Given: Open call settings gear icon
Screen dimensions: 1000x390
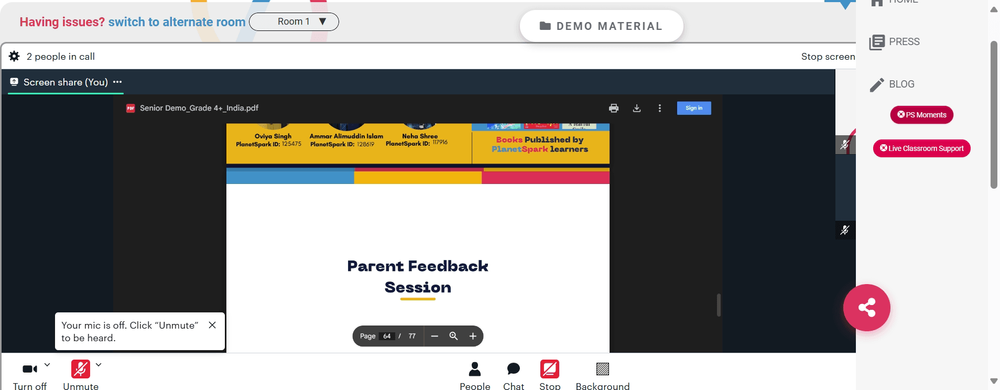Looking at the screenshot, I should pyautogui.click(x=14, y=56).
